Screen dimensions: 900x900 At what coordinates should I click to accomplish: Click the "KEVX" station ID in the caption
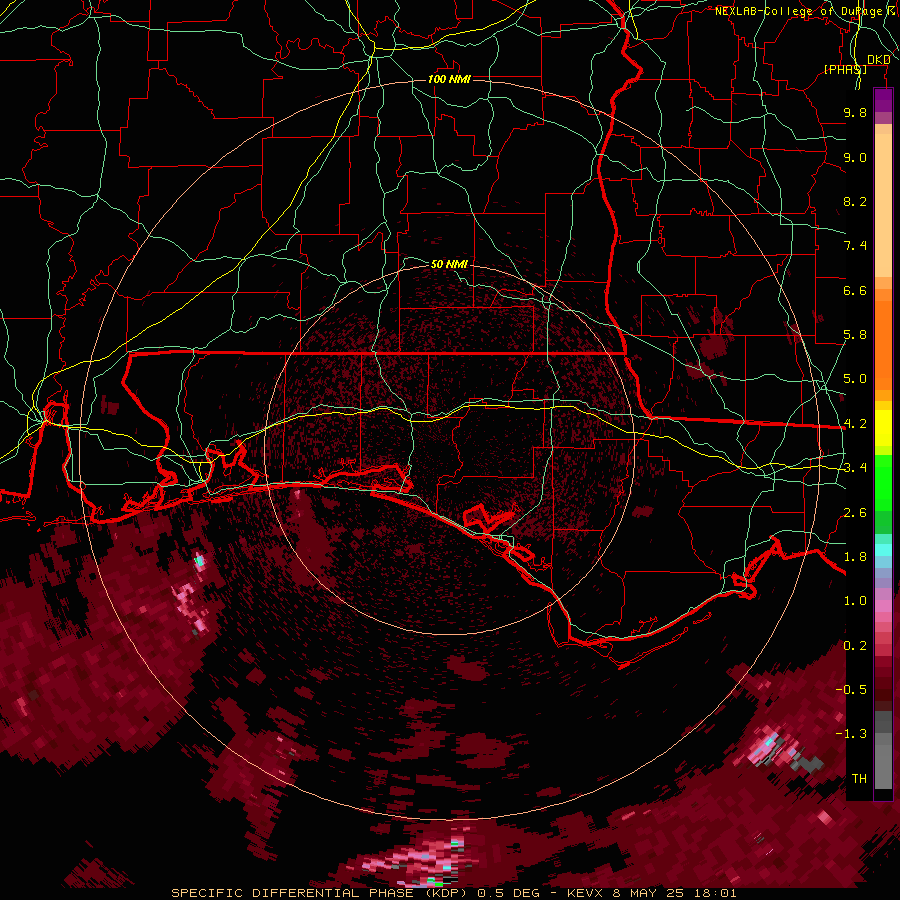click(x=584, y=893)
